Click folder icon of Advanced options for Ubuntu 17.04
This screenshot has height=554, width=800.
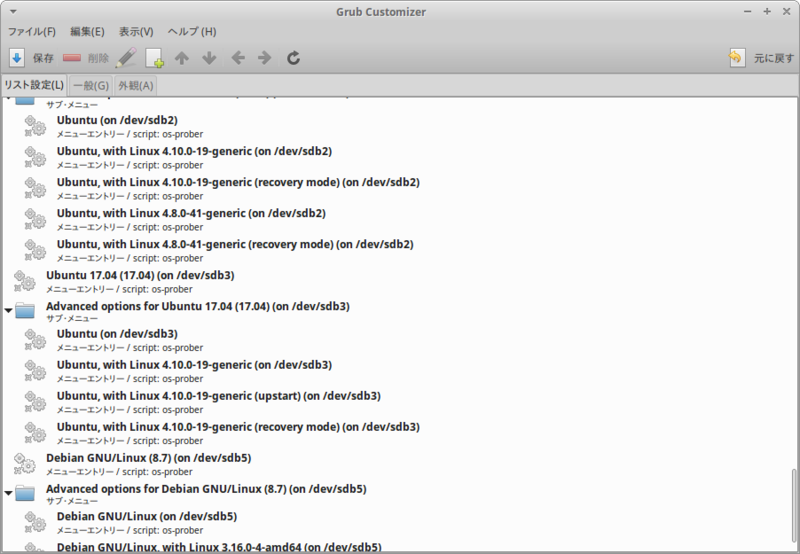coord(25,310)
